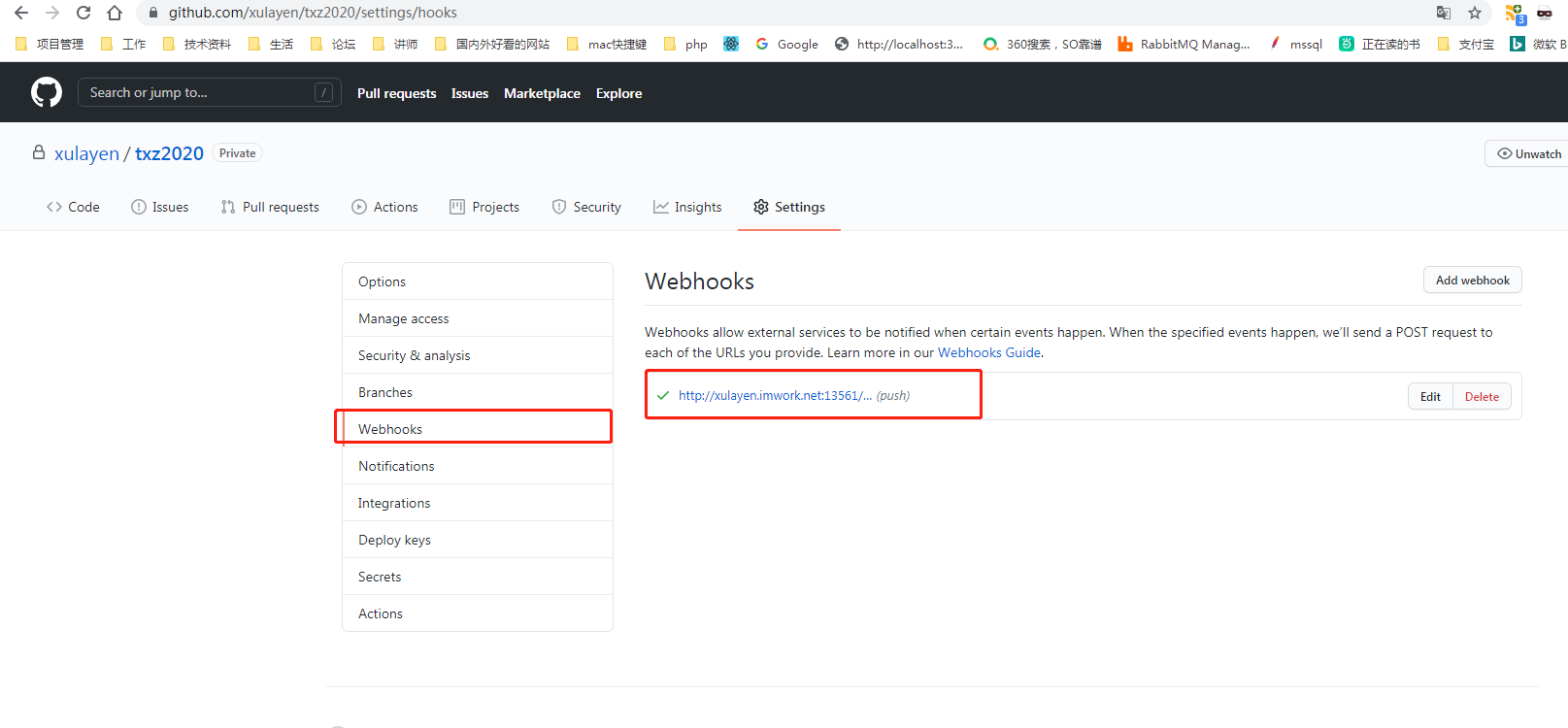
Task: Bookmark this page with the star icon
Action: tap(1475, 13)
